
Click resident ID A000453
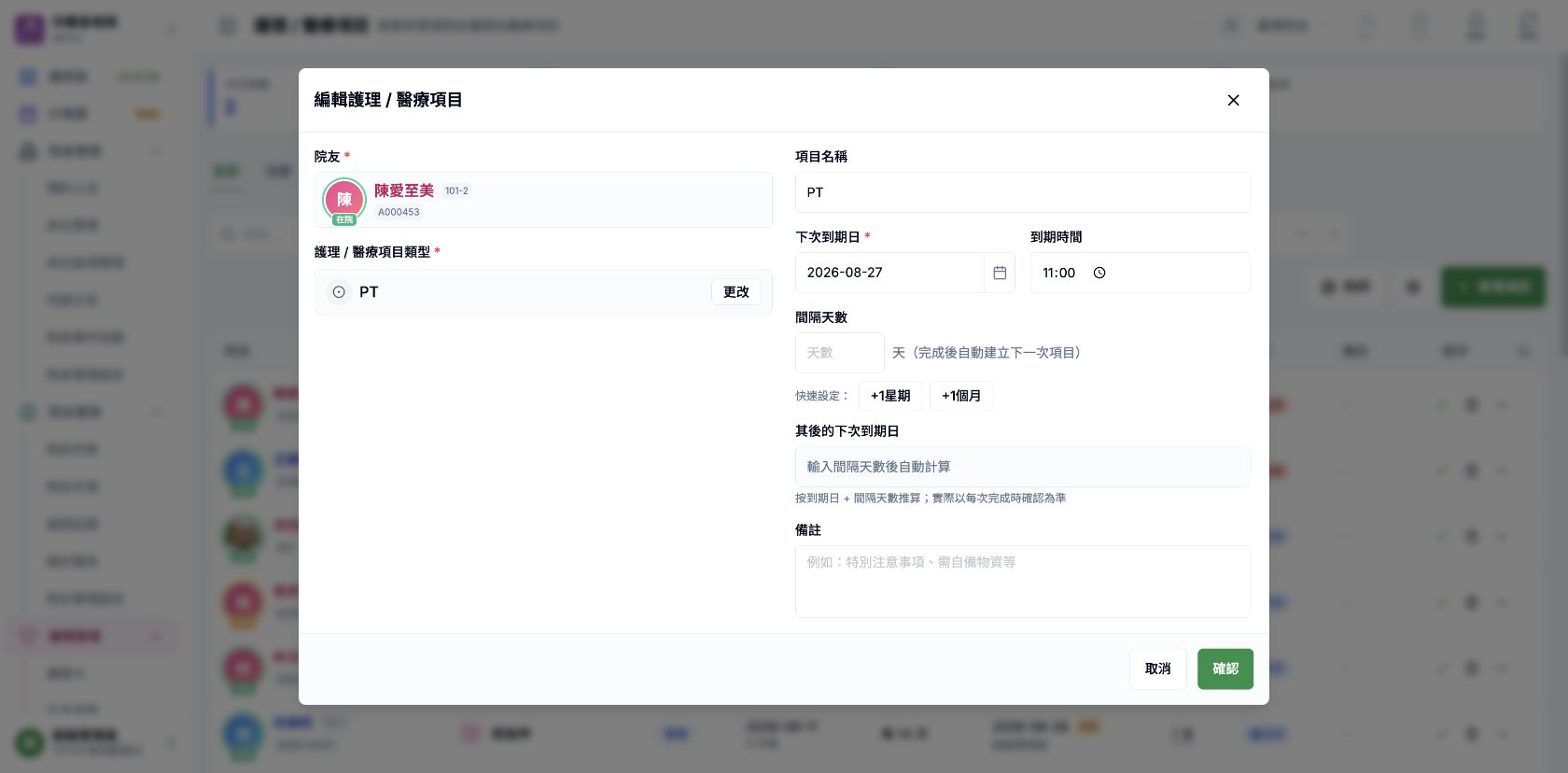[399, 212]
